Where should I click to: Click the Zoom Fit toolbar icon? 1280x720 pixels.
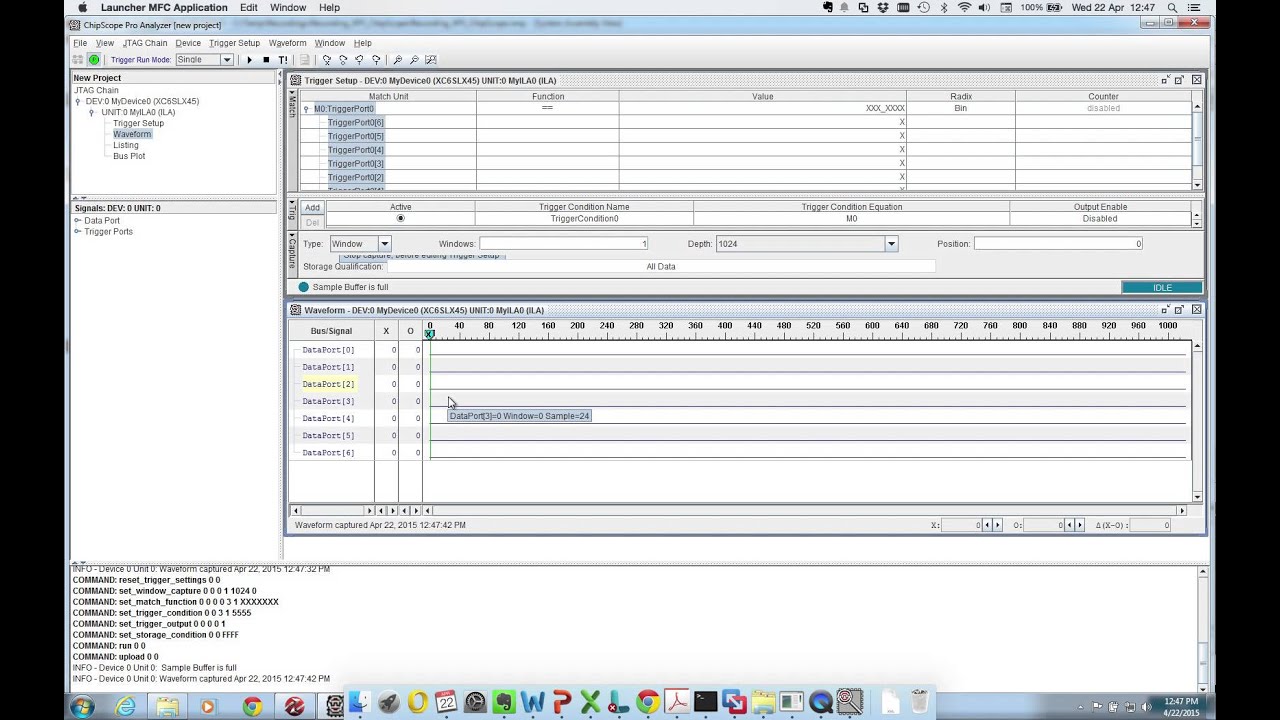[431, 60]
